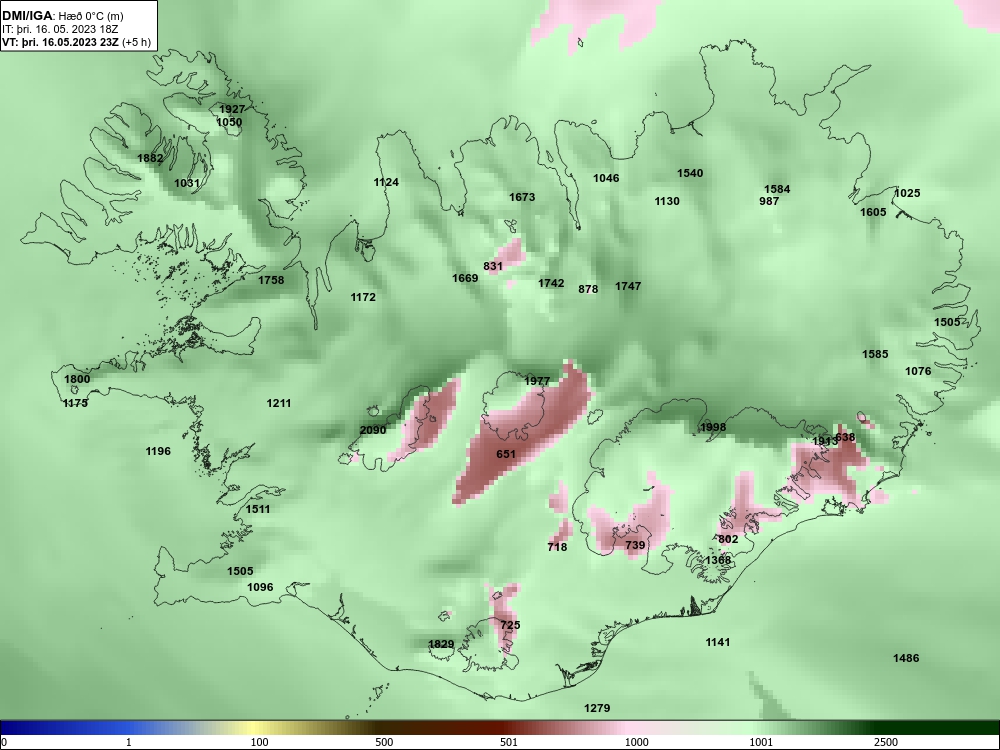
Task: Select the 651 value on the dark red area
Action: coord(506,454)
